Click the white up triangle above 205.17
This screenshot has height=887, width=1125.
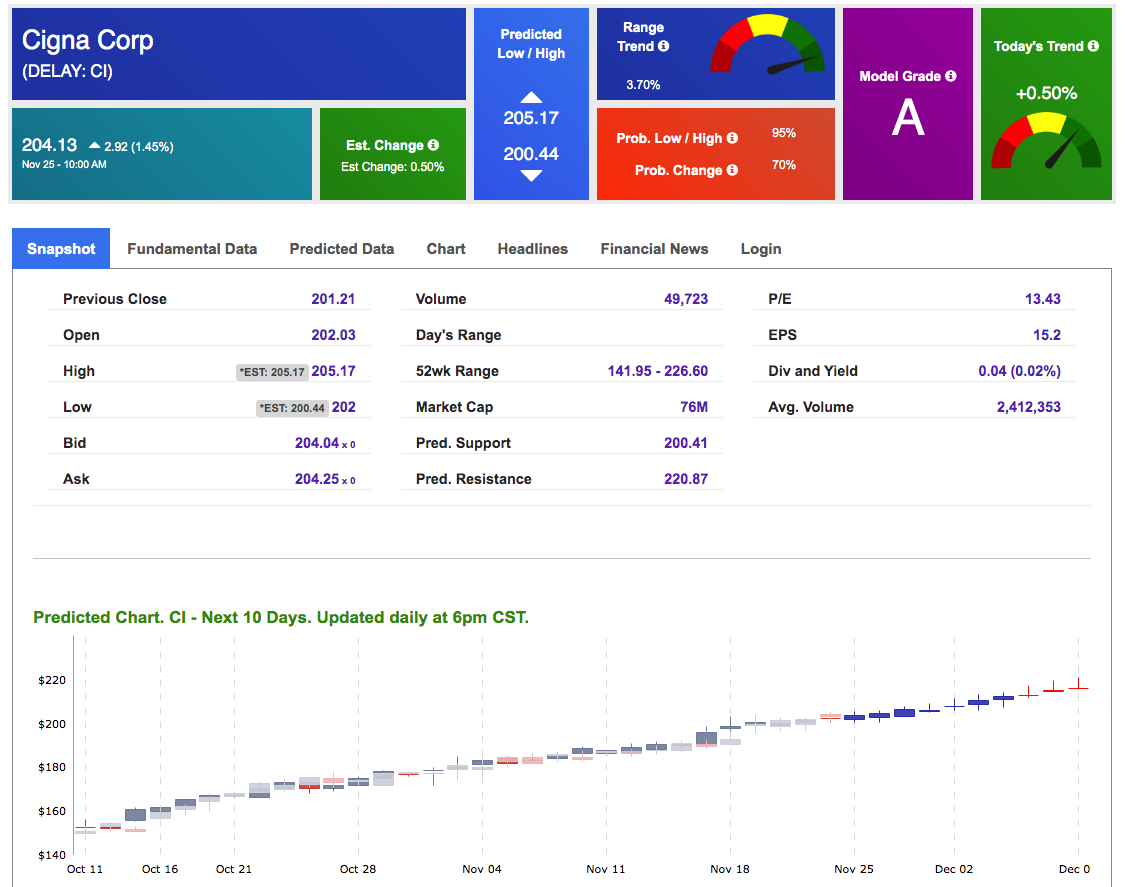[531, 98]
